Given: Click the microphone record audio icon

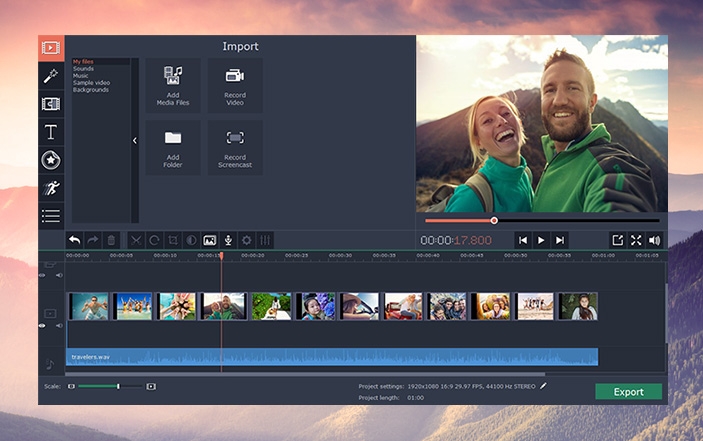Looking at the screenshot, I should (228, 240).
